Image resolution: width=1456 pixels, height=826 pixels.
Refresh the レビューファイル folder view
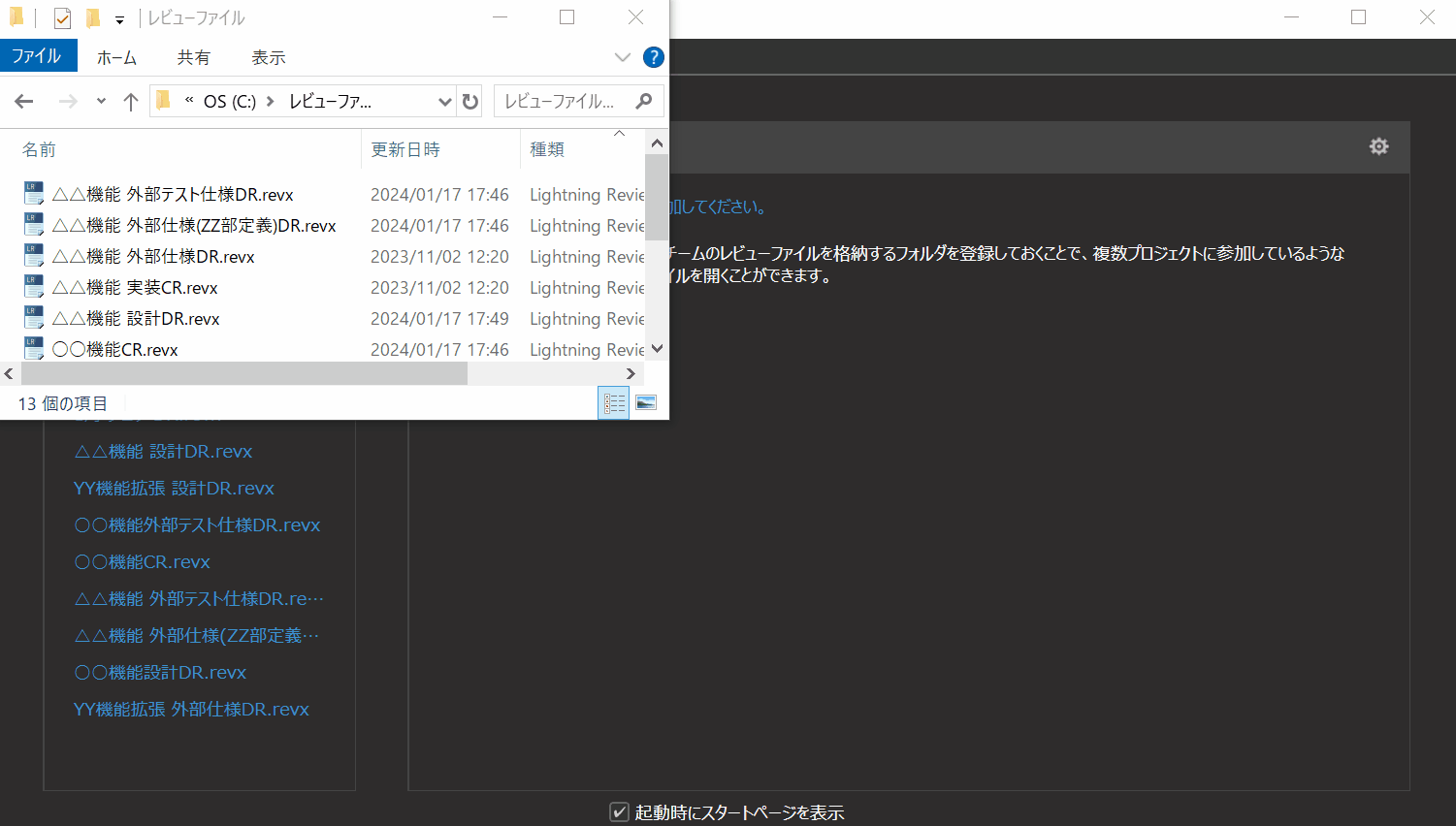[x=470, y=102]
